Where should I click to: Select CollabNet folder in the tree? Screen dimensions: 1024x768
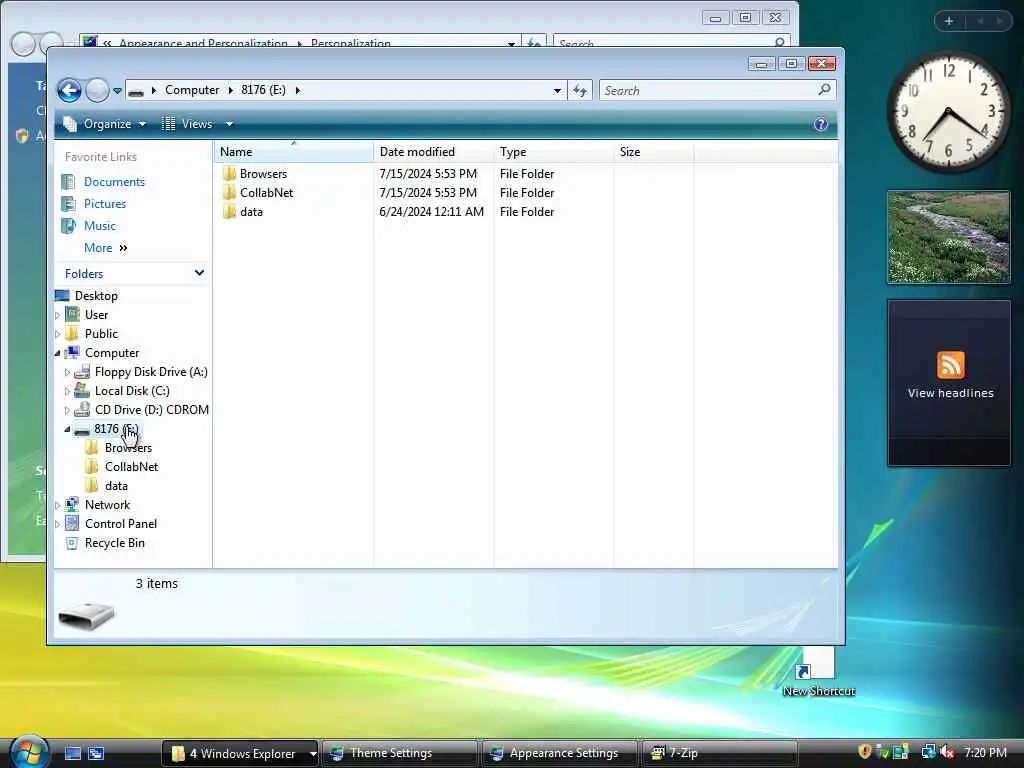click(x=131, y=467)
